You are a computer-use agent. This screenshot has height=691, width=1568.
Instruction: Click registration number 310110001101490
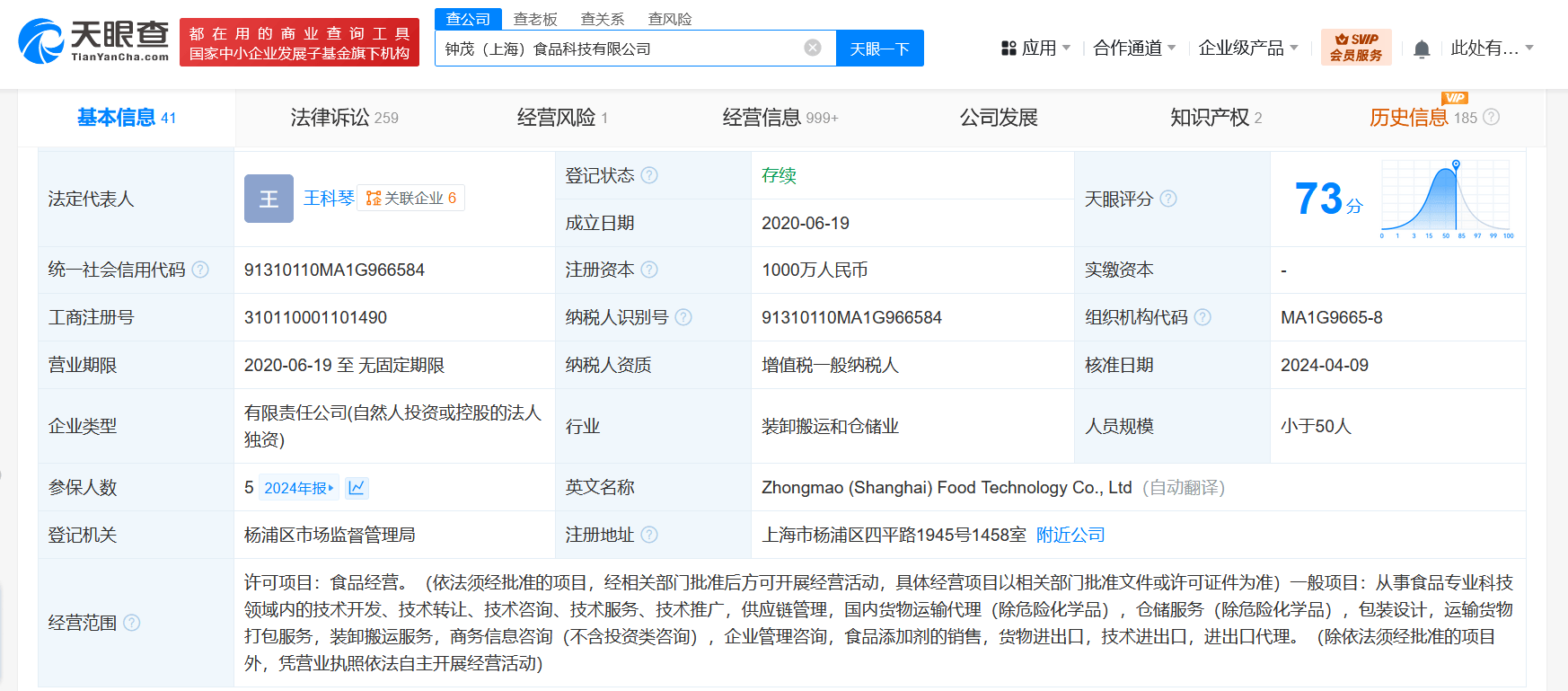point(315,317)
